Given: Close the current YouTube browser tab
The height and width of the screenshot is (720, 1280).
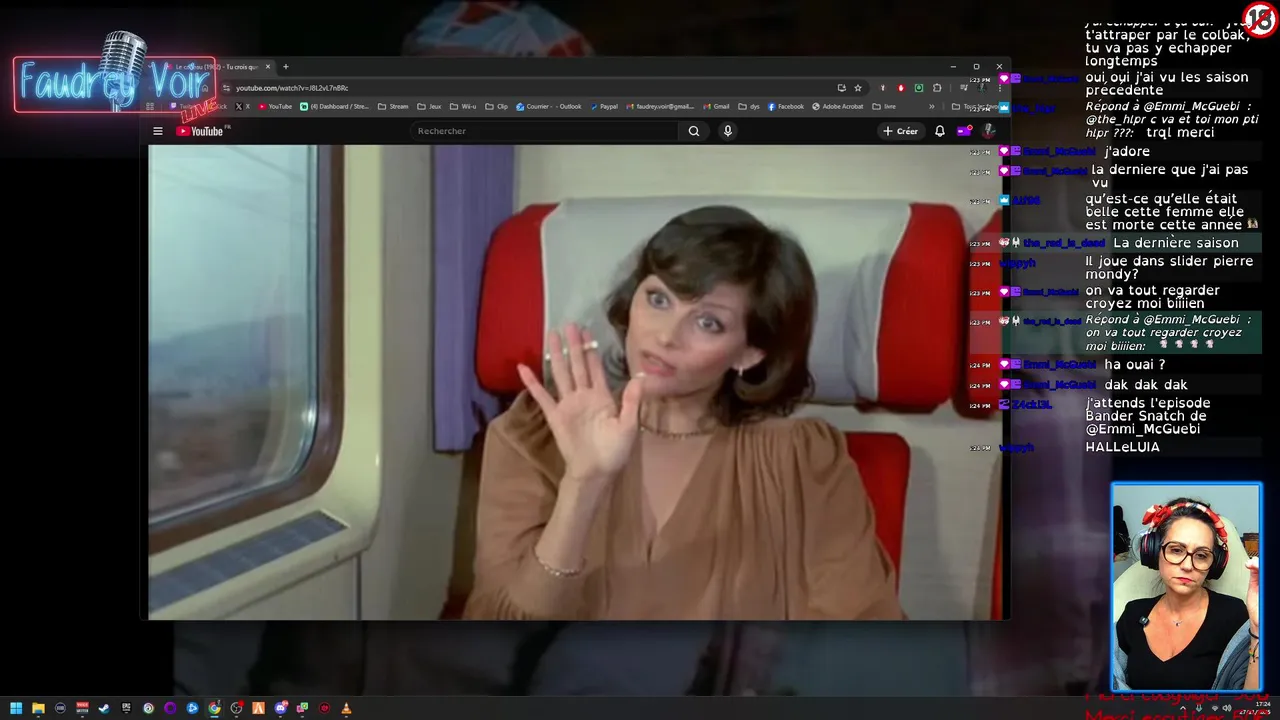Looking at the screenshot, I should [x=268, y=67].
